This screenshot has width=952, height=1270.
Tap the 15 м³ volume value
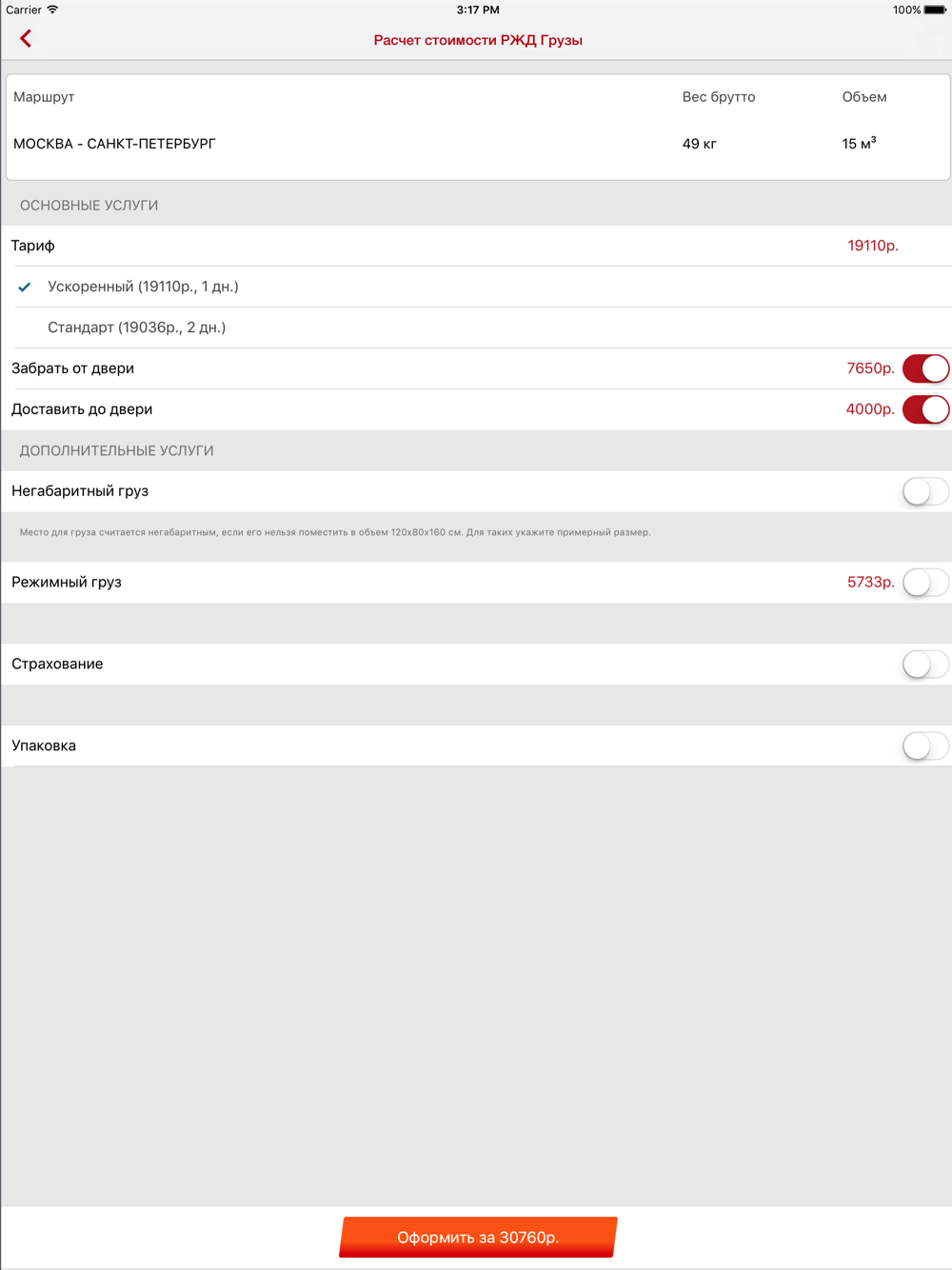tap(859, 144)
